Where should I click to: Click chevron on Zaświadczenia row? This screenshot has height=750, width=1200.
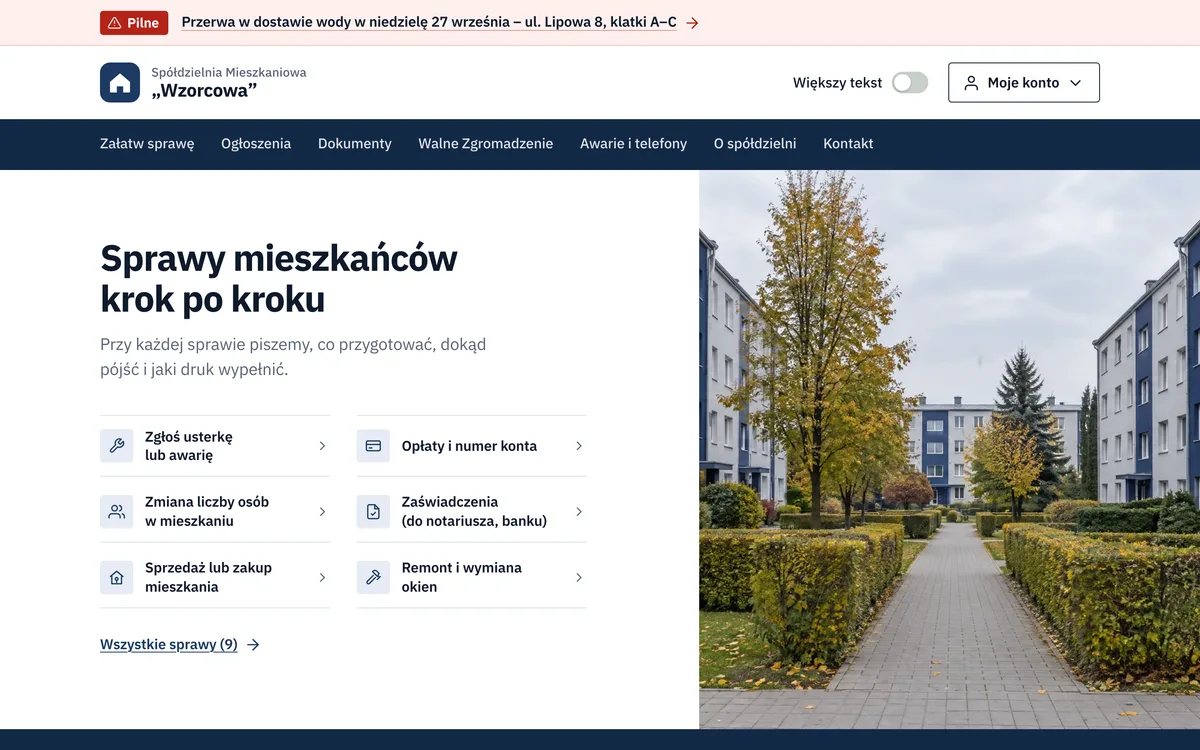[579, 512]
